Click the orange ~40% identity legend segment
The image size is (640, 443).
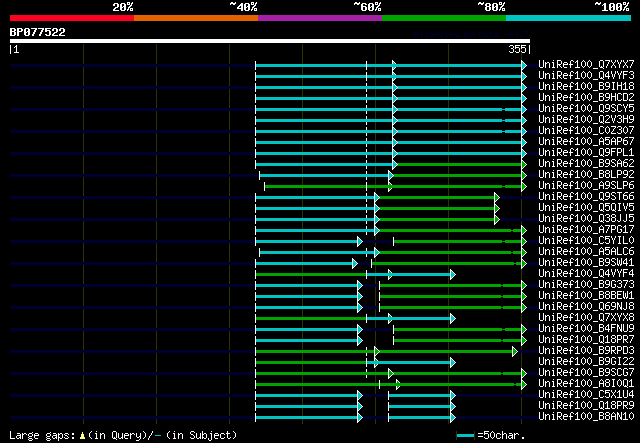[196, 18]
